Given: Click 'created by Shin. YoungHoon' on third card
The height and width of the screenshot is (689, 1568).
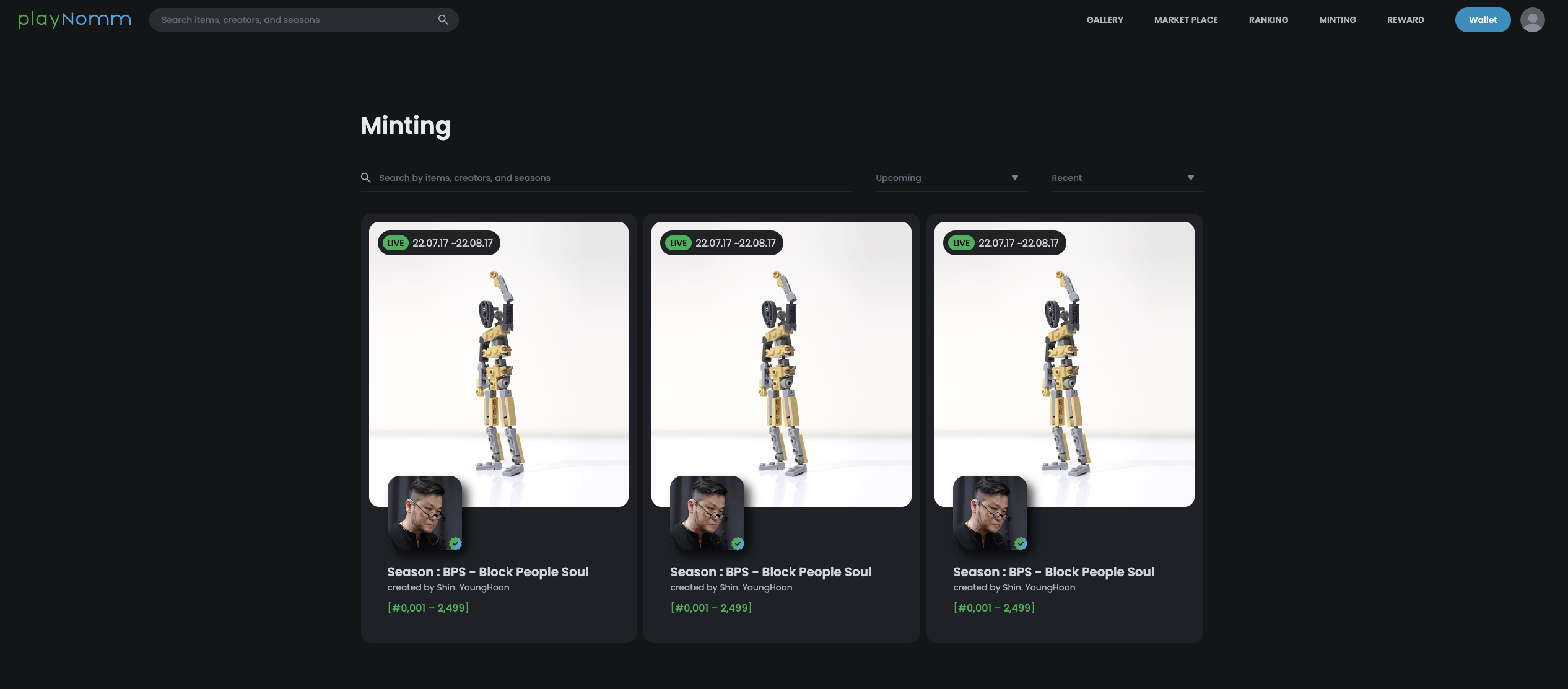Looking at the screenshot, I should (1014, 587).
